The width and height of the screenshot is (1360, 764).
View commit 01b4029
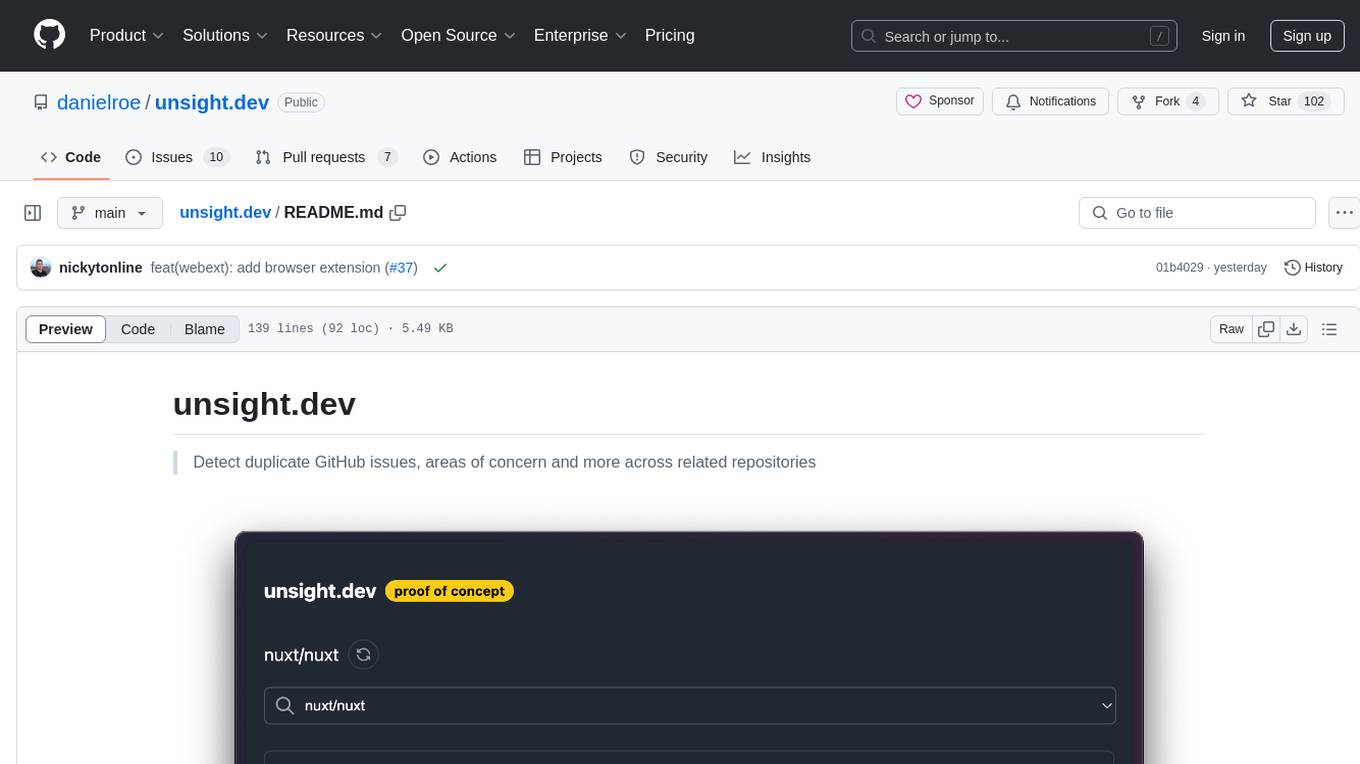point(1179,267)
